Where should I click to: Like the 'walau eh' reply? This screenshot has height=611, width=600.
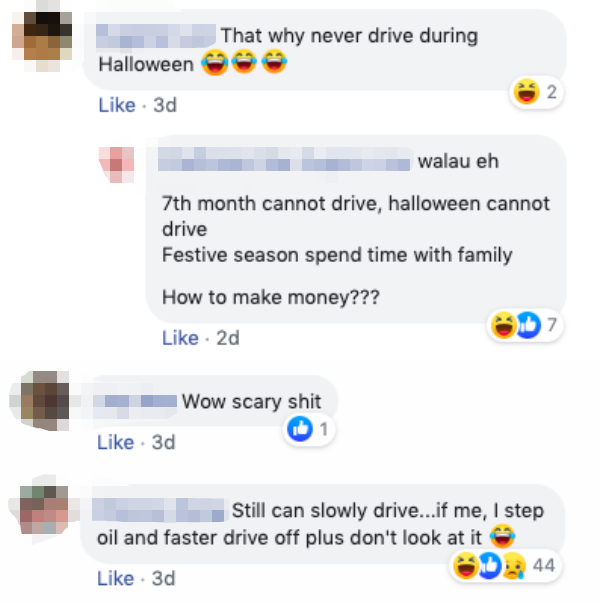180,338
